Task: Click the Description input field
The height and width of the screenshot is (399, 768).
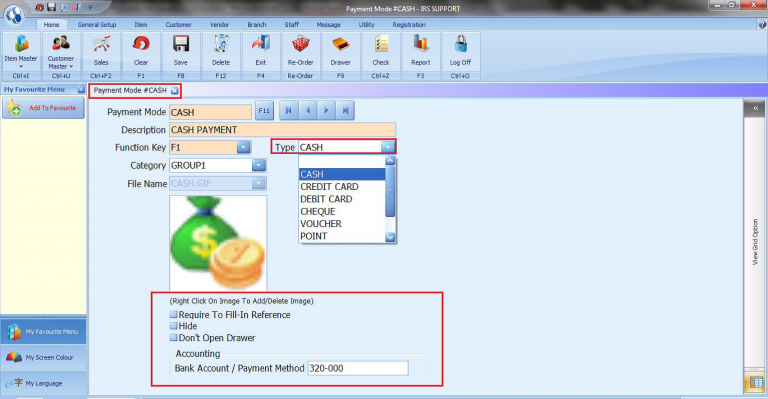Action: pyautogui.click(x=283, y=130)
